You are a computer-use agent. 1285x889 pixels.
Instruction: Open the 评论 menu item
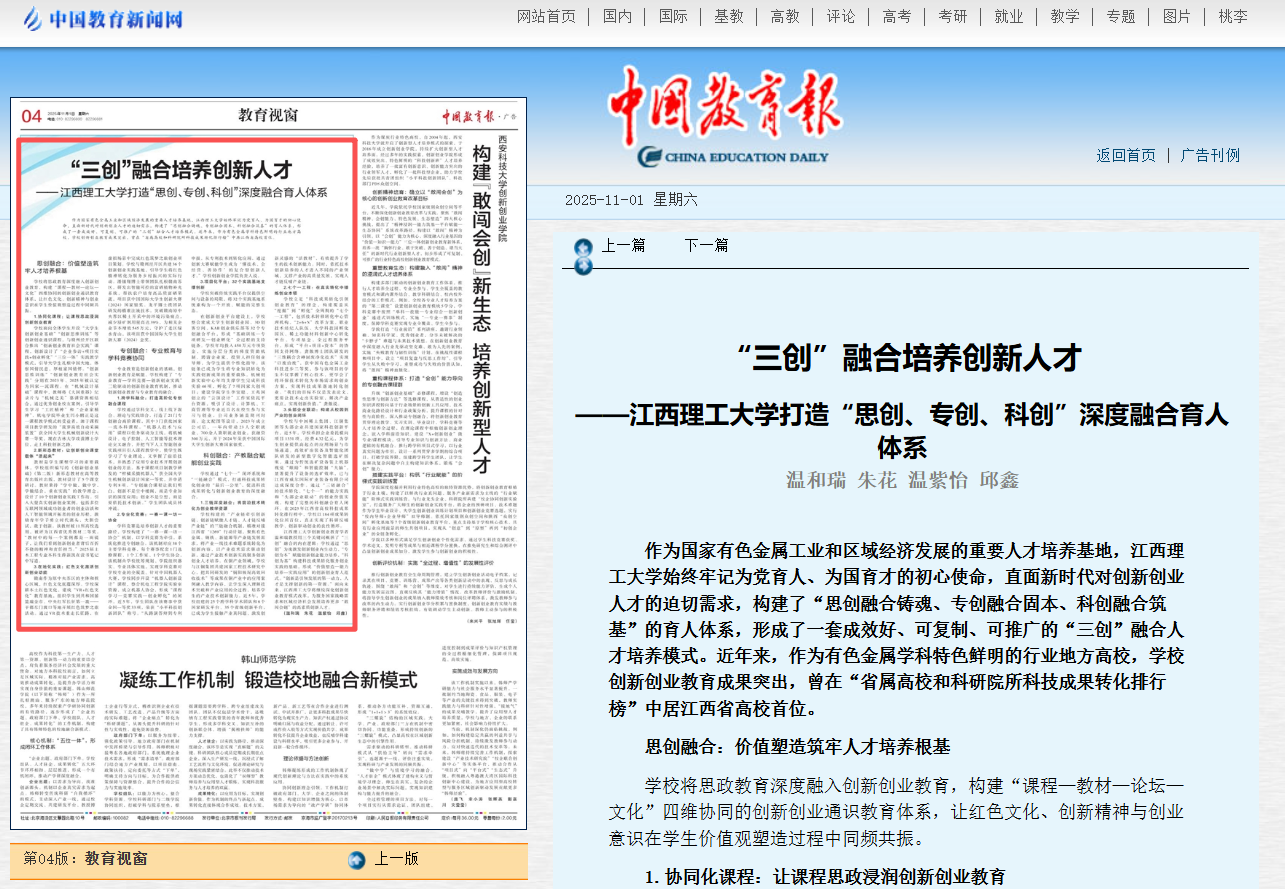pos(841,16)
